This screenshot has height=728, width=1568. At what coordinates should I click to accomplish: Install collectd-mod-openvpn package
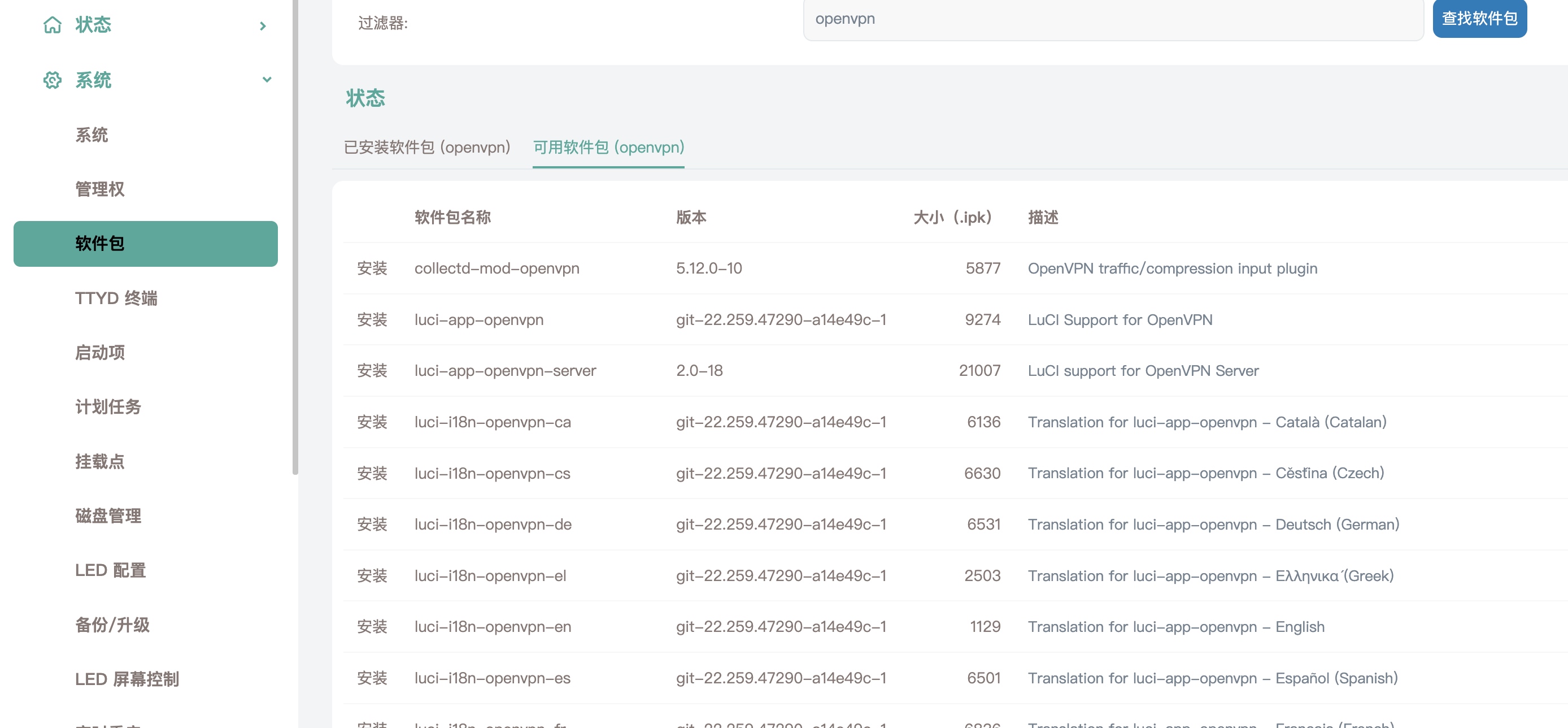click(372, 268)
